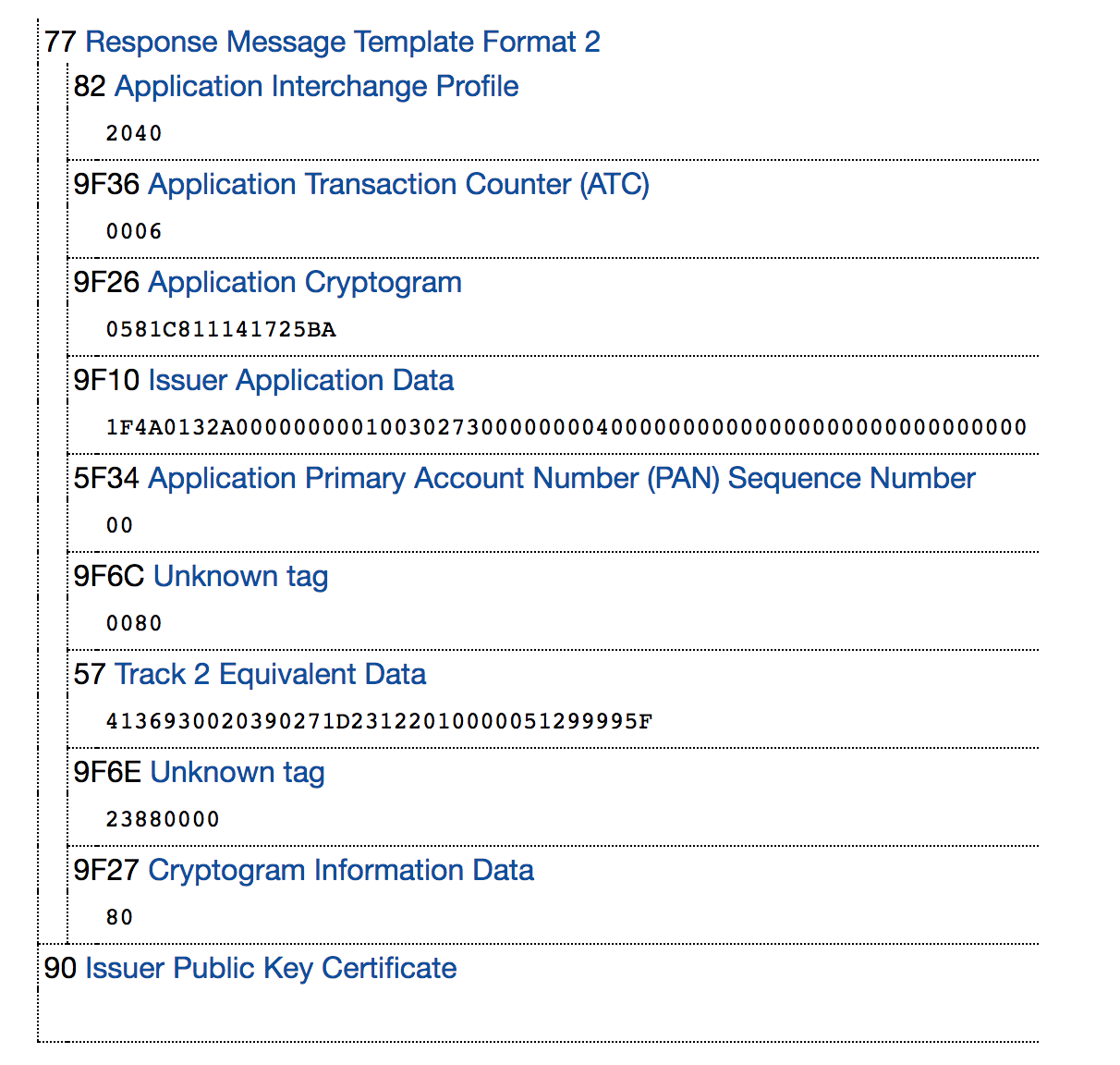This screenshot has width=1120, height=1065.
Task: Click the Response Message Template Format 2 link
Action: click(x=342, y=43)
